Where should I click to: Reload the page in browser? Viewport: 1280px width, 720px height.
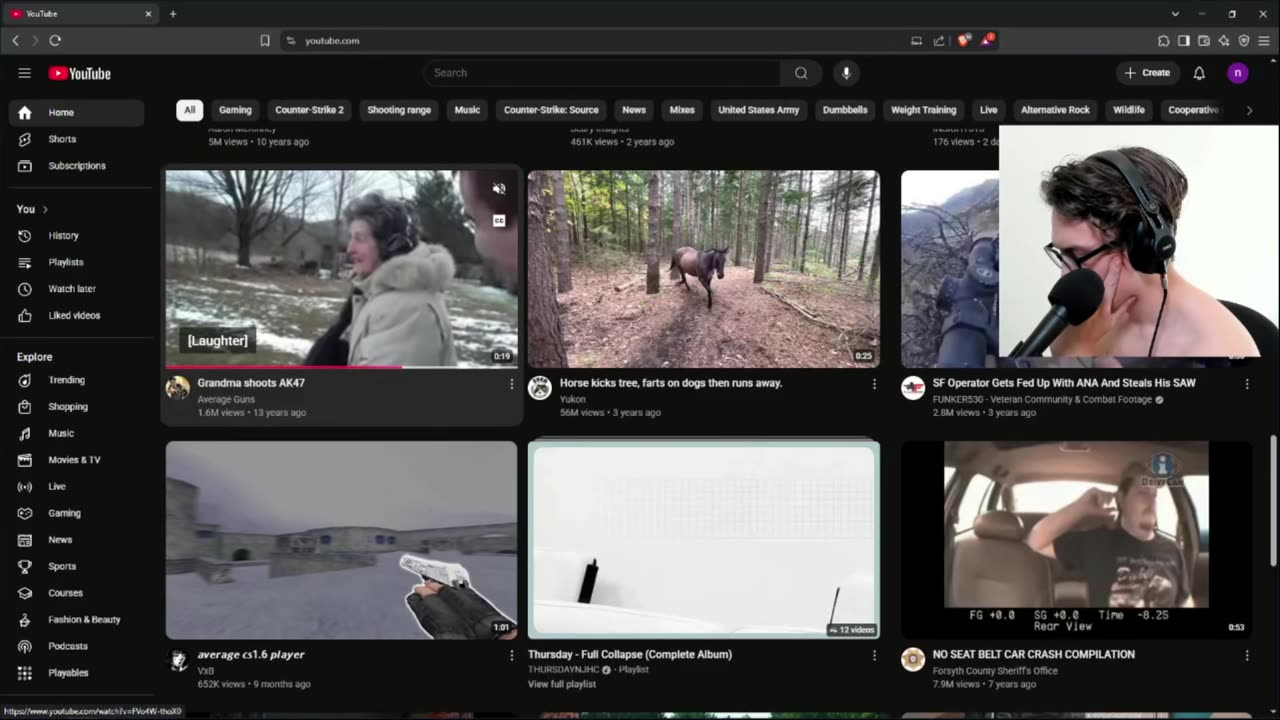(55, 41)
